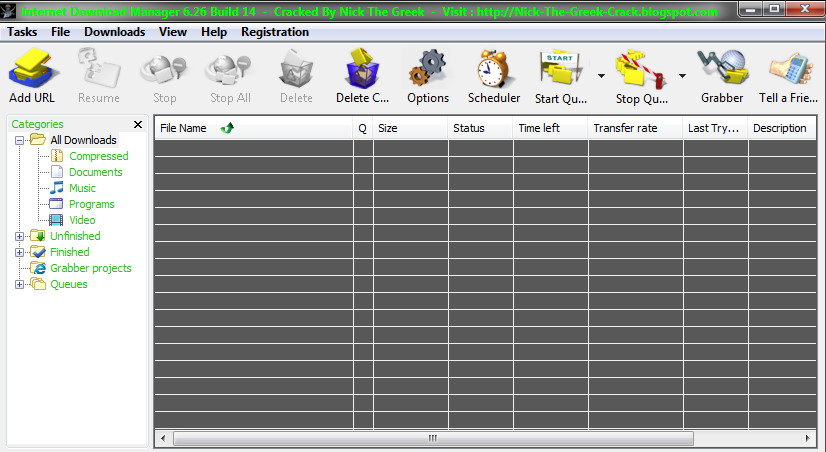Click the Grabber projects IE icon

pos(38,268)
